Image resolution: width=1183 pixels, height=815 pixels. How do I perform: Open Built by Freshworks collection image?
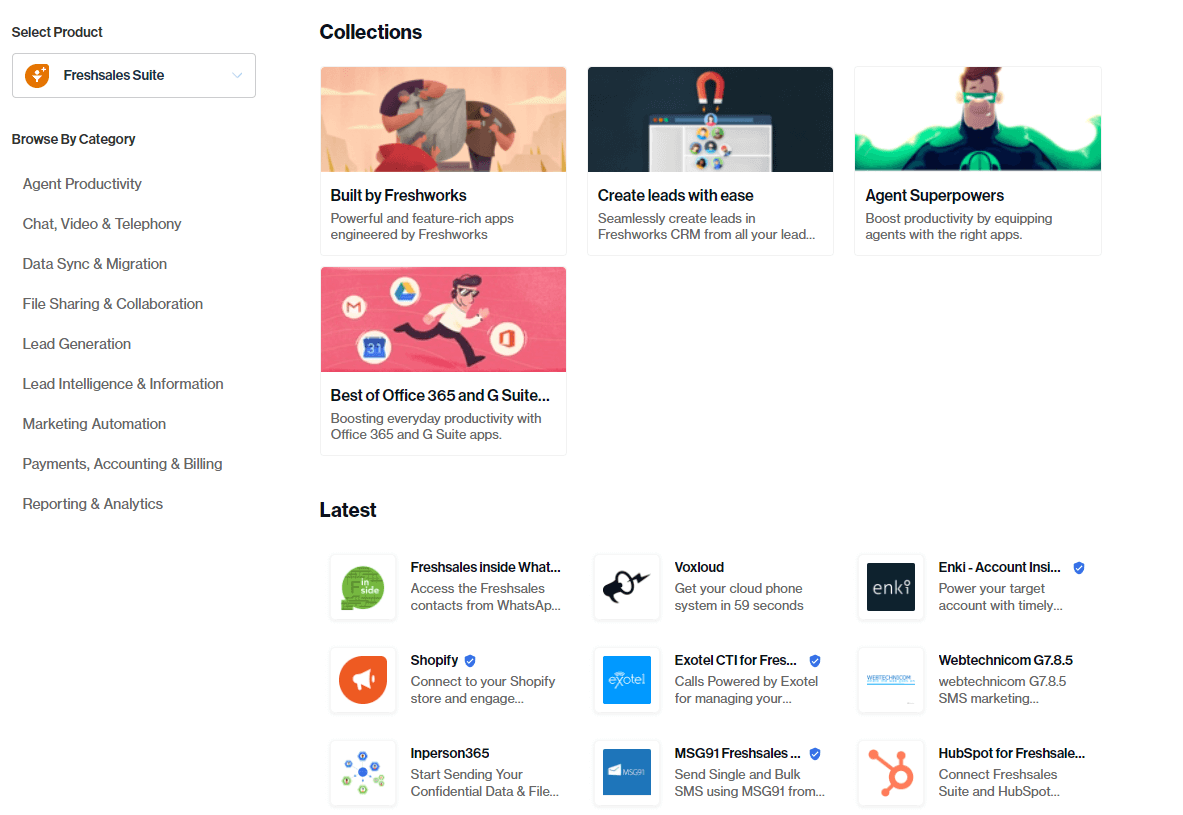(x=444, y=119)
